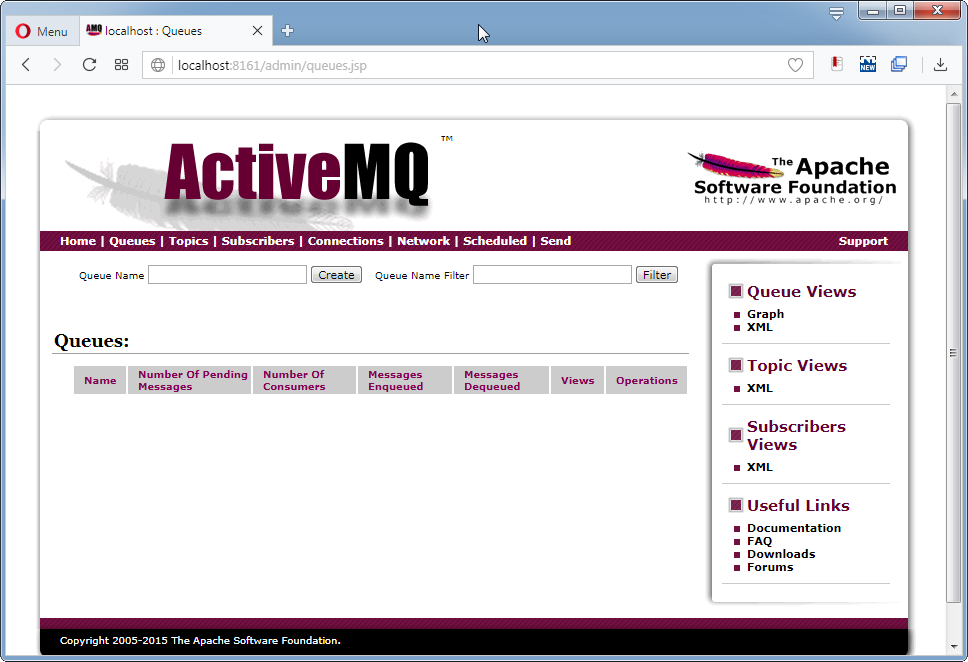
Task: Open the Home navigation item
Action: point(78,241)
